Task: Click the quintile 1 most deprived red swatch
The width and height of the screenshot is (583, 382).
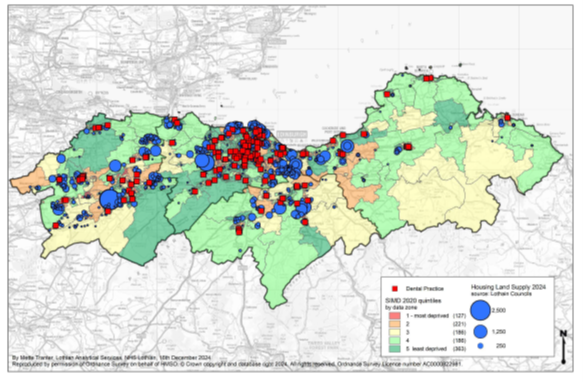Action: coord(394,316)
